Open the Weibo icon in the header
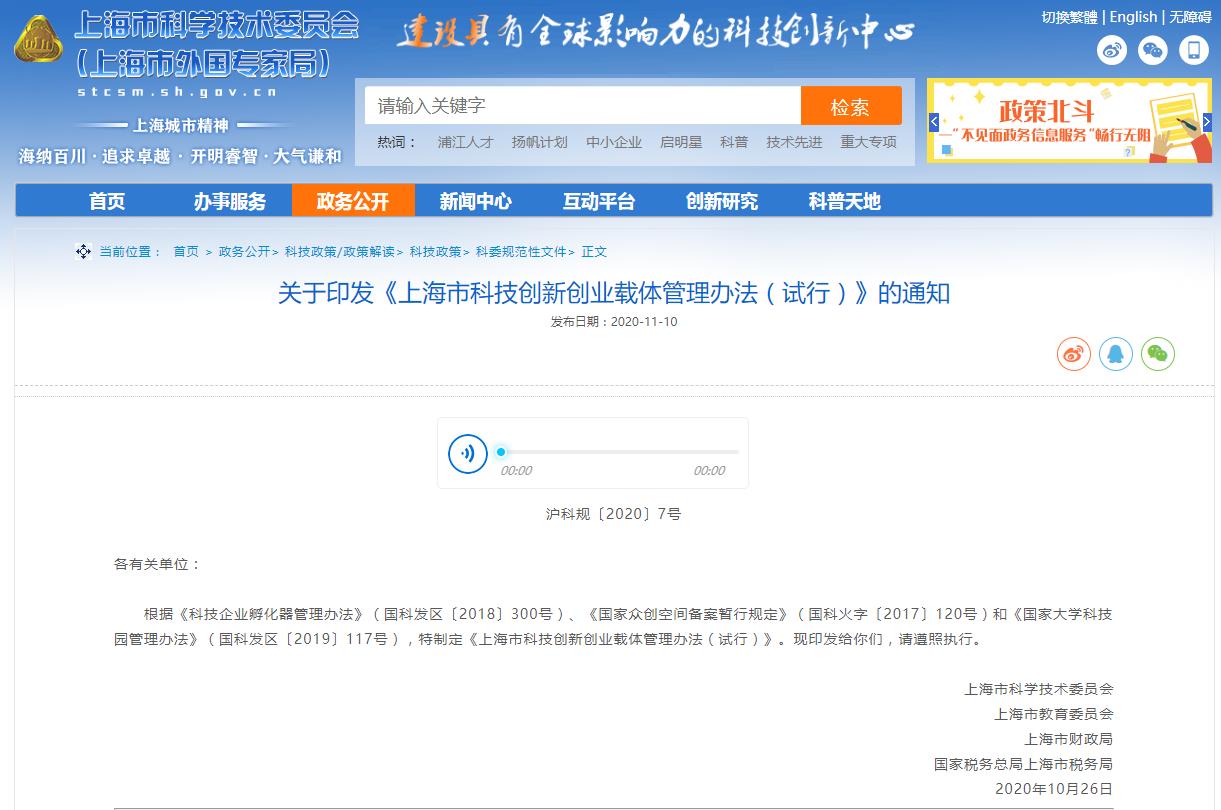The width and height of the screenshot is (1221, 810). click(1112, 50)
